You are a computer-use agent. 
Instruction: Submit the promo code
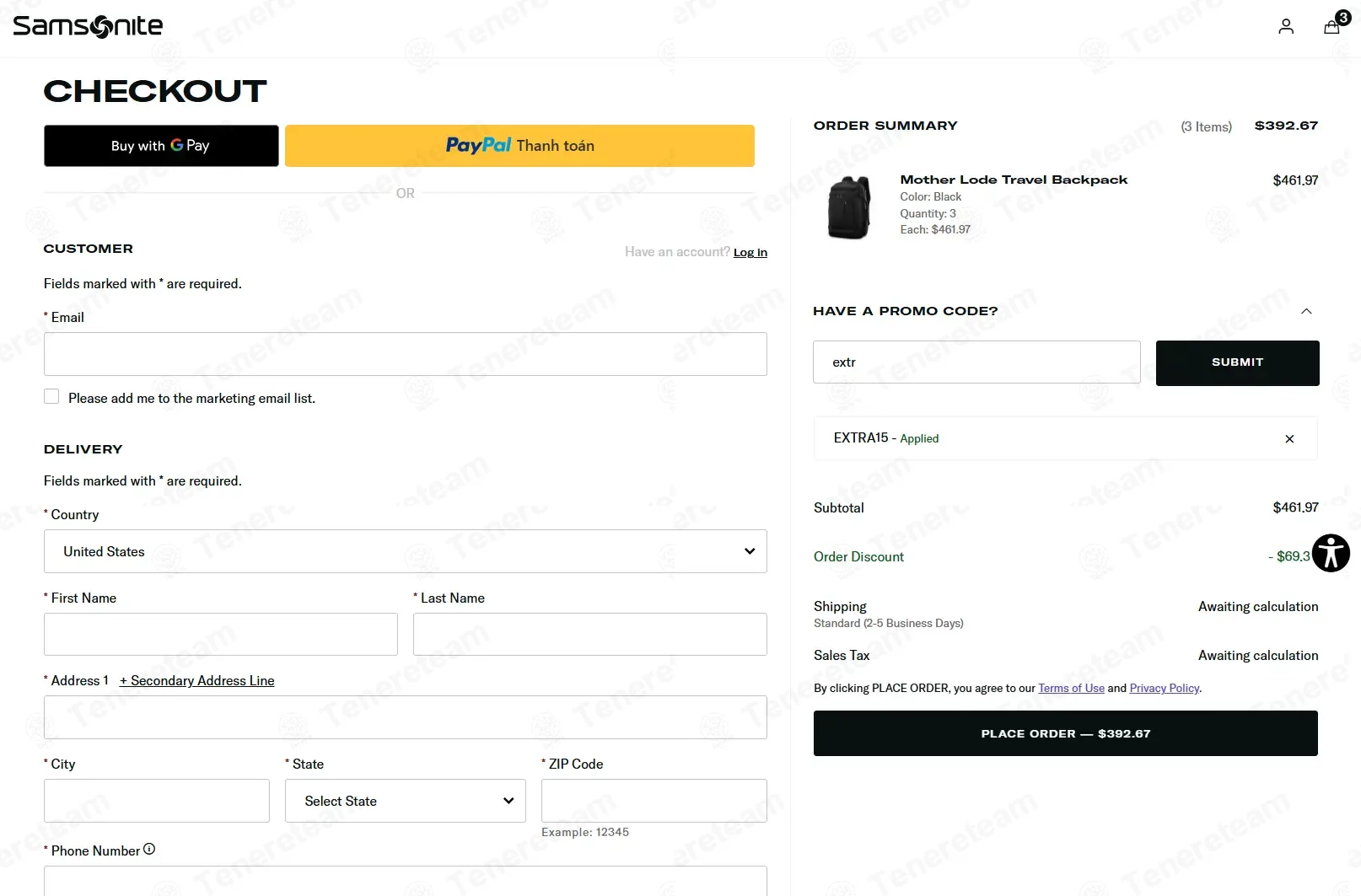point(1237,363)
